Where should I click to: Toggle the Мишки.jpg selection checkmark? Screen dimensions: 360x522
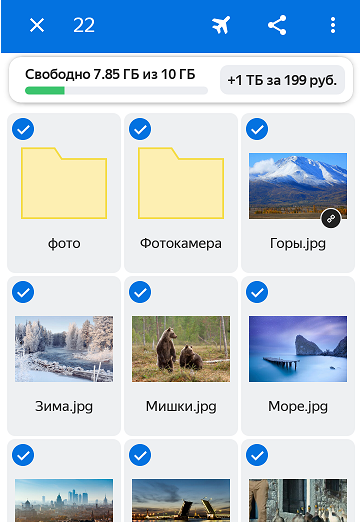[x=140, y=292]
